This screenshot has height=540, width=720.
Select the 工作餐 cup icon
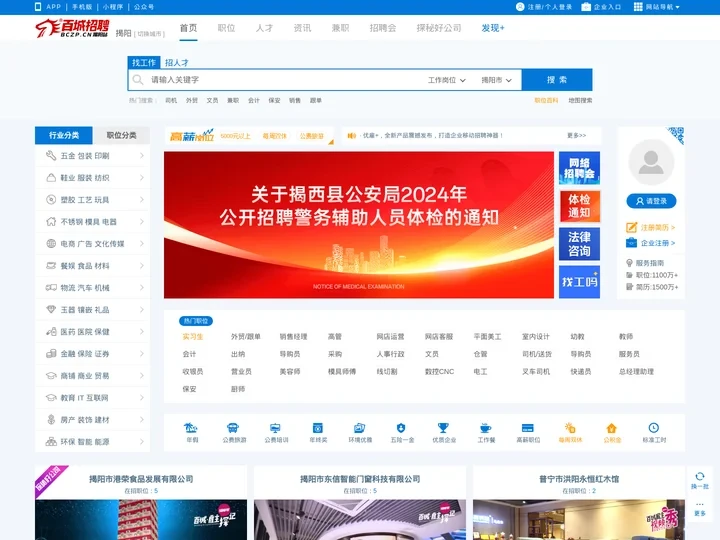(485, 428)
